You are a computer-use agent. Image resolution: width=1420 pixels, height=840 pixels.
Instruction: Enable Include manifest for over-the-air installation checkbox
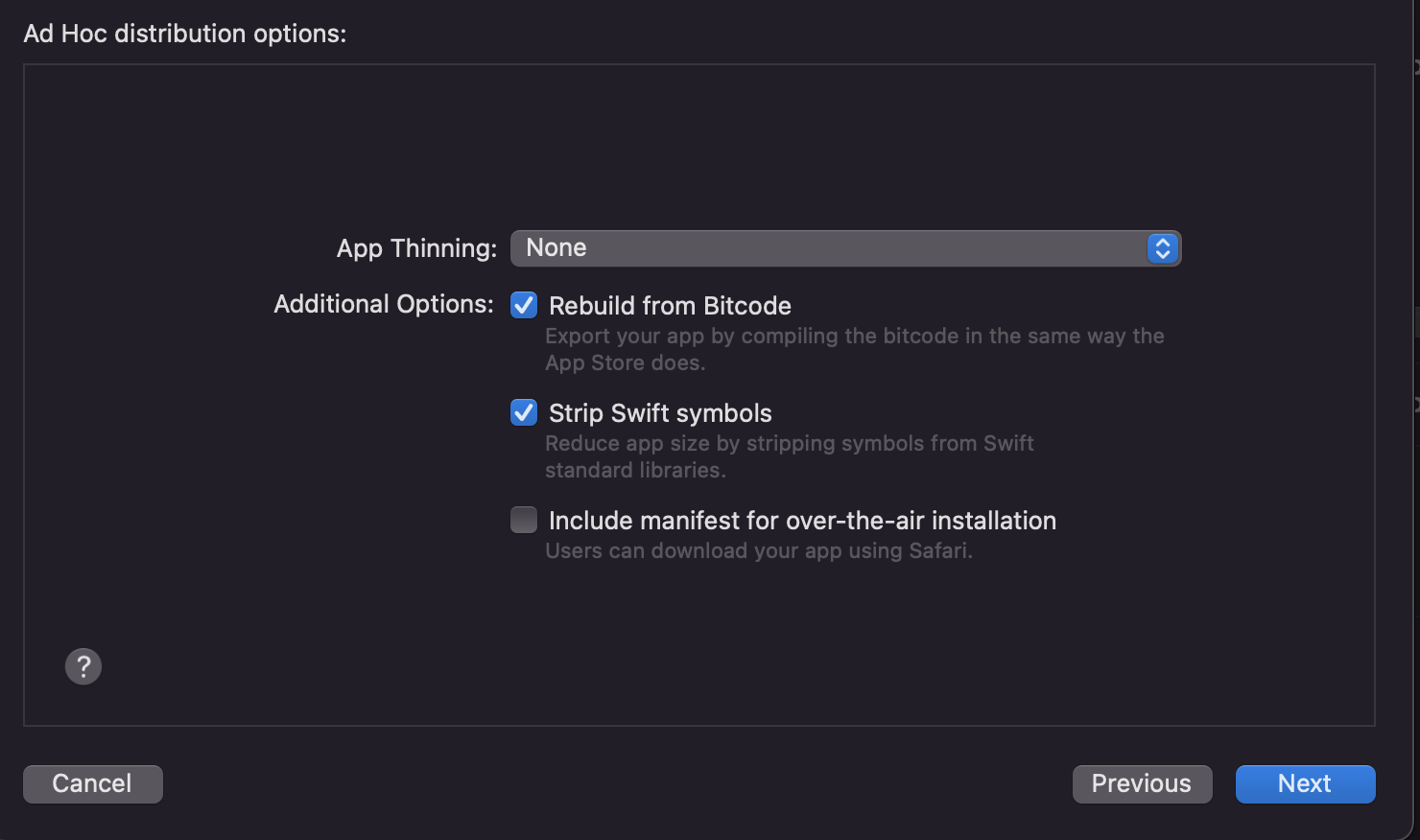click(524, 520)
